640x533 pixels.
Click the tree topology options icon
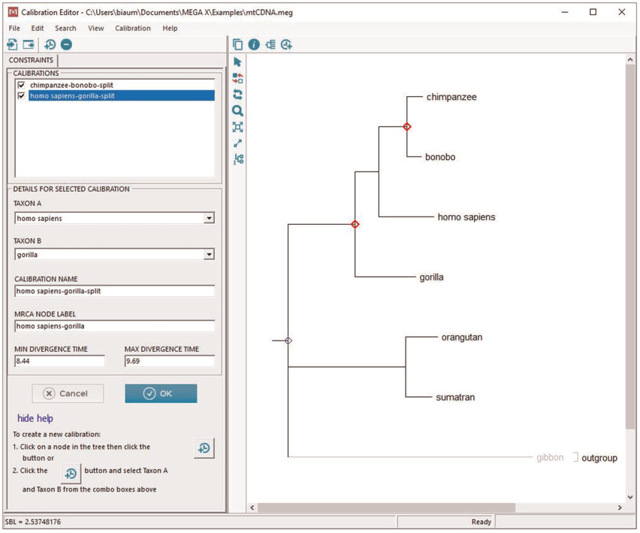pyautogui.click(x=270, y=44)
